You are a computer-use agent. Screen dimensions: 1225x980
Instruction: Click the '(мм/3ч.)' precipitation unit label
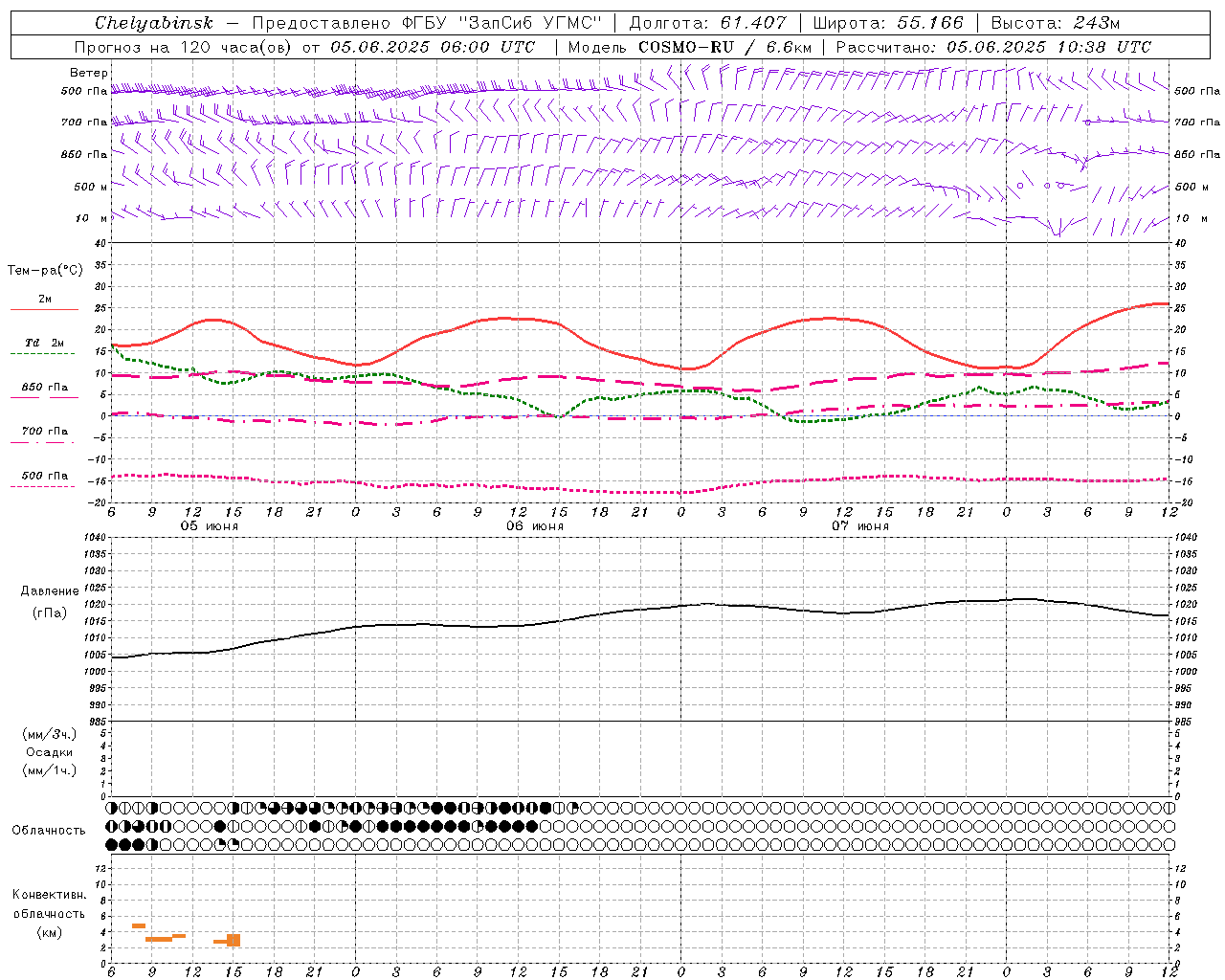[x=50, y=734]
